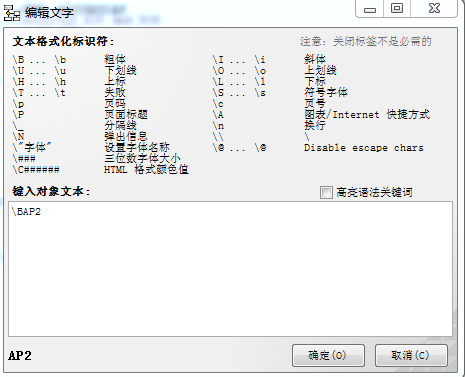Click the \### size code identifier

point(24,159)
